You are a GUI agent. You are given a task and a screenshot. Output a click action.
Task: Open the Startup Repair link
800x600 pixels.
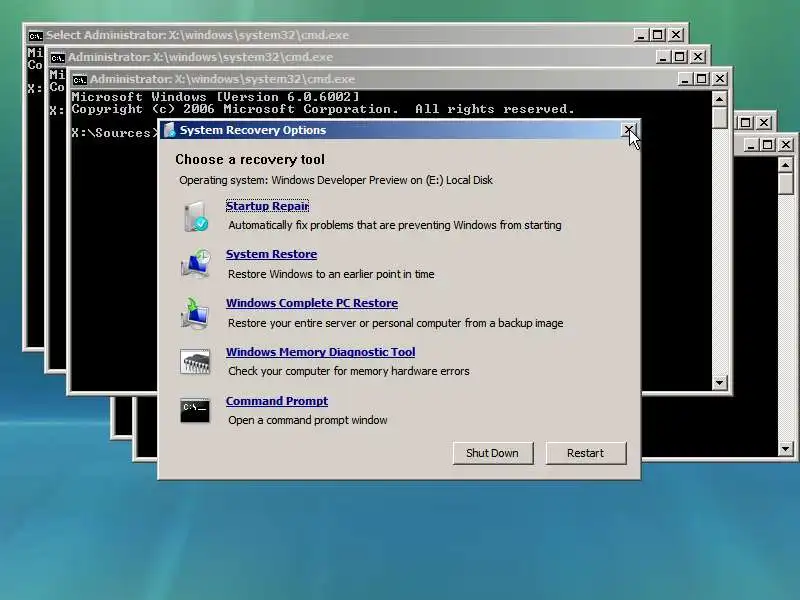tap(267, 206)
